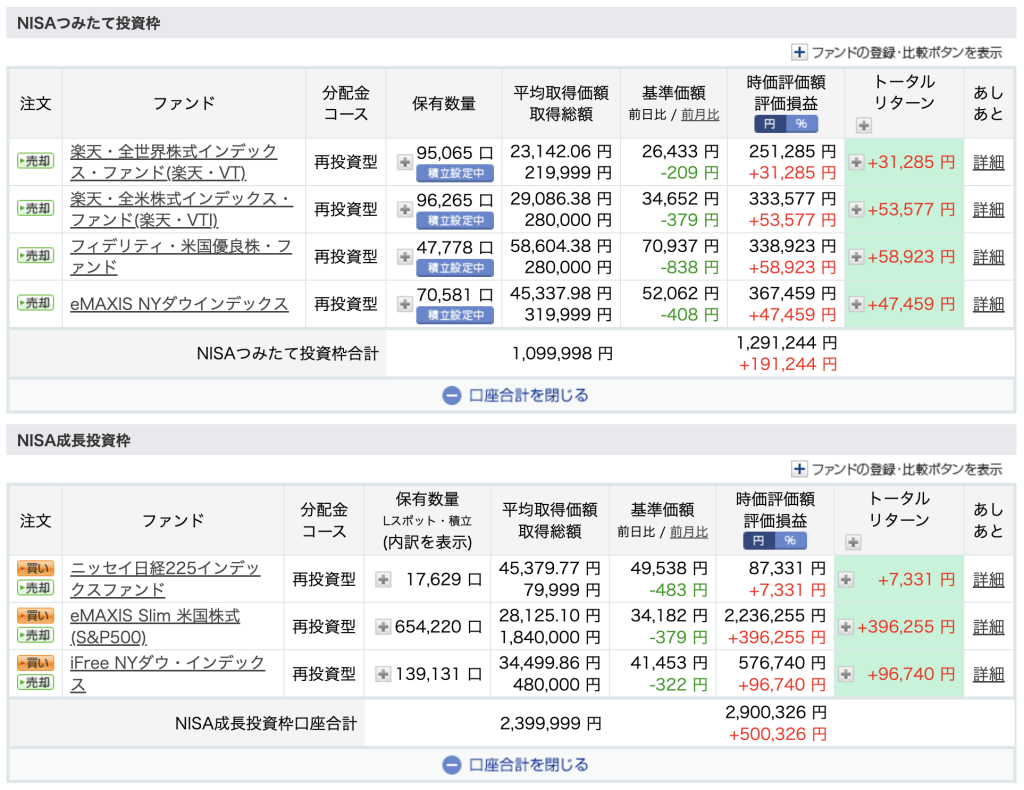Expand quantity breakdown for eMAXIS Slim 米国株式
This screenshot has height=790, width=1024.
point(383,627)
